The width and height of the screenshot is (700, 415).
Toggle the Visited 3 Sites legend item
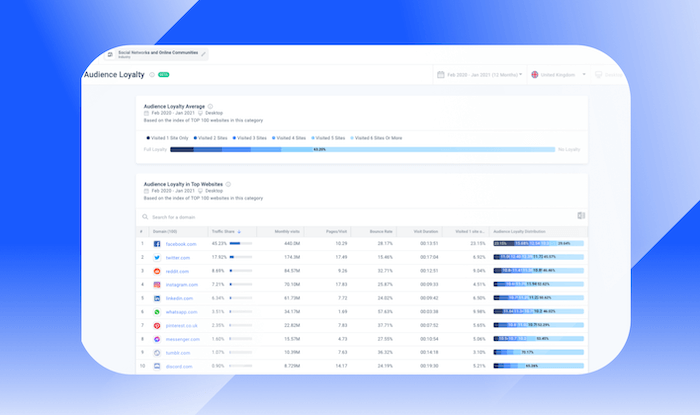250,137
